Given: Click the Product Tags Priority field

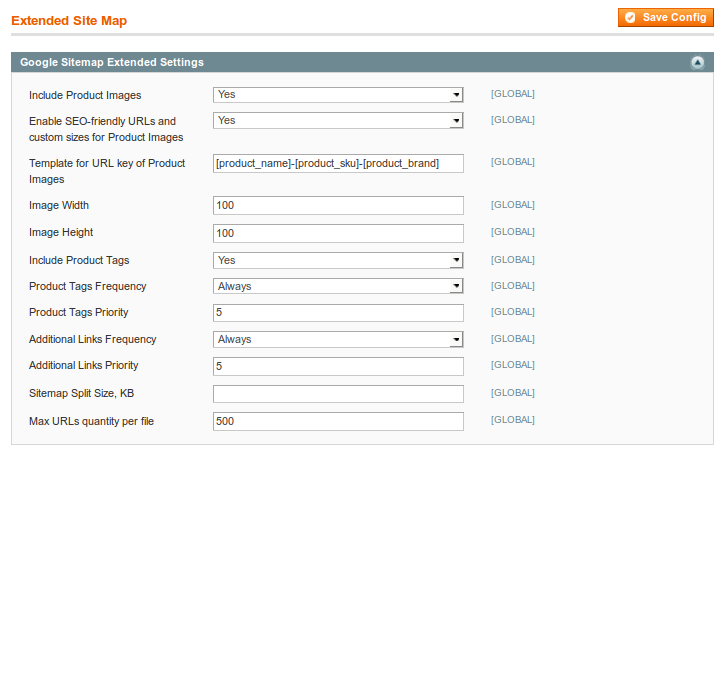Looking at the screenshot, I should click(x=338, y=313).
